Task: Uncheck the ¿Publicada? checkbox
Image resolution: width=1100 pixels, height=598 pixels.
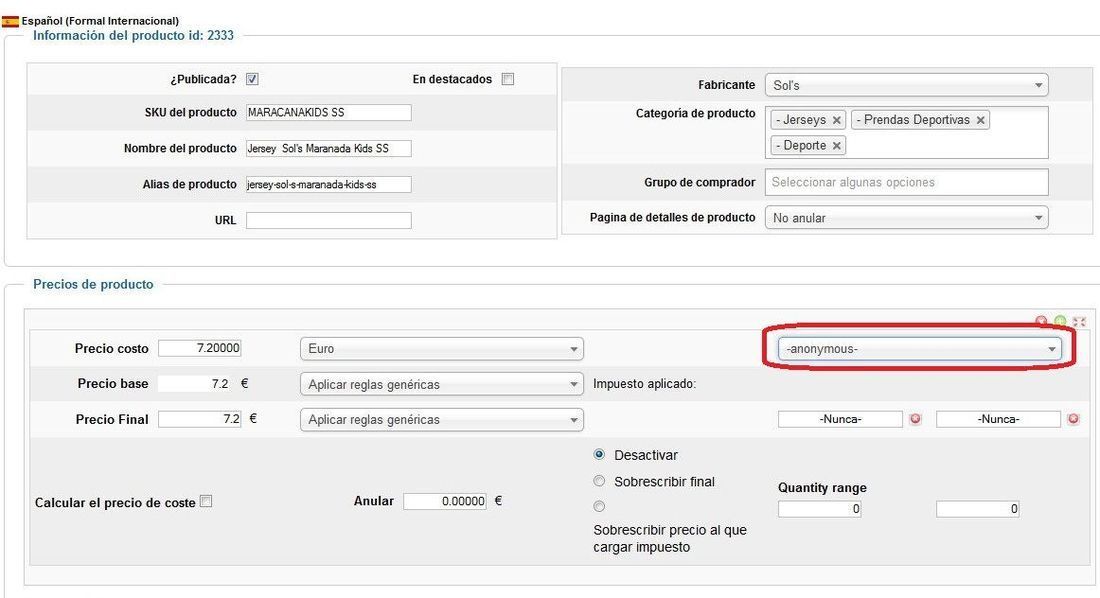Action: tap(253, 79)
